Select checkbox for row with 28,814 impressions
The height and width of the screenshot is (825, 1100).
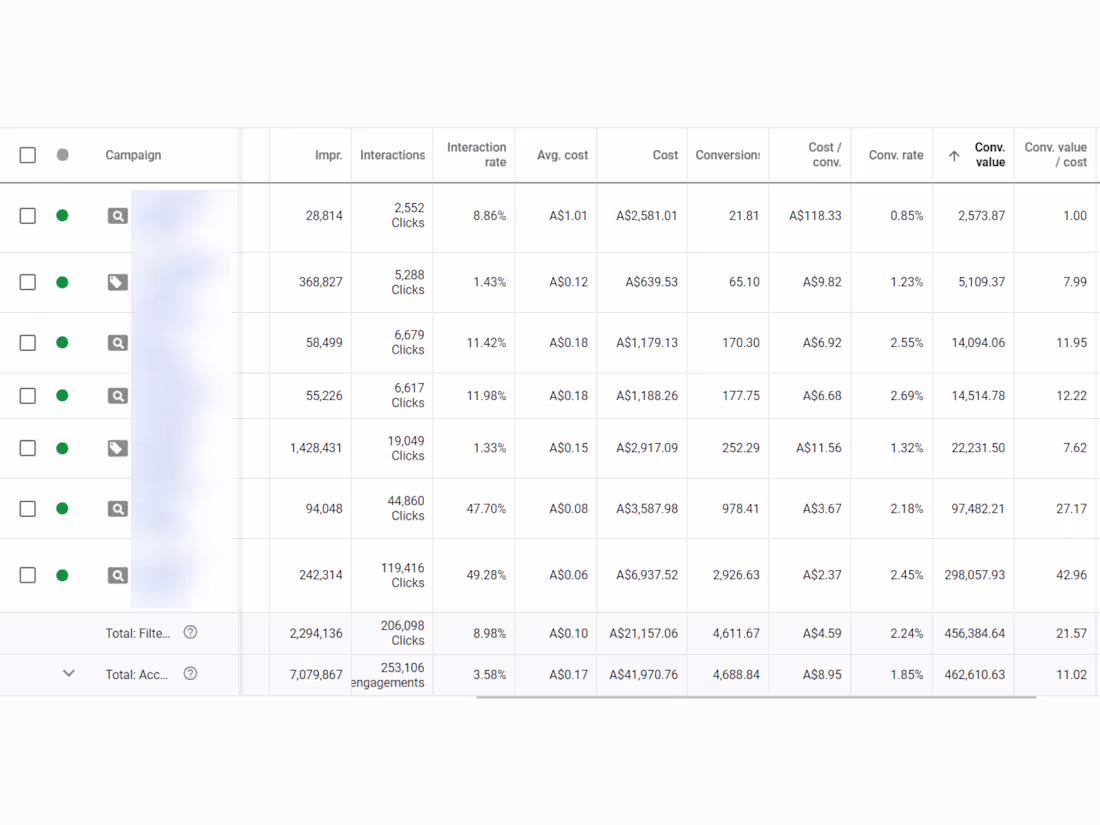[x=27, y=215]
